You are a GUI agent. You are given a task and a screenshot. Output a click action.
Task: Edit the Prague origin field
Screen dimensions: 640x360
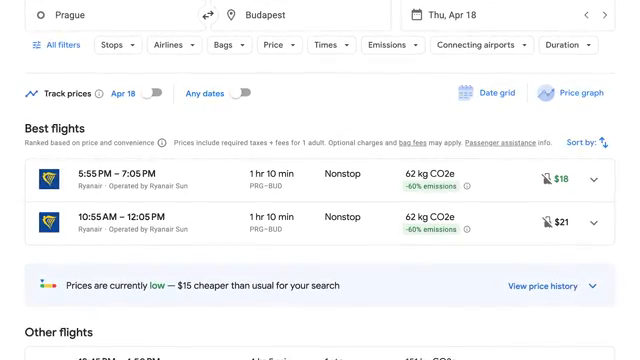tap(115, 15)
